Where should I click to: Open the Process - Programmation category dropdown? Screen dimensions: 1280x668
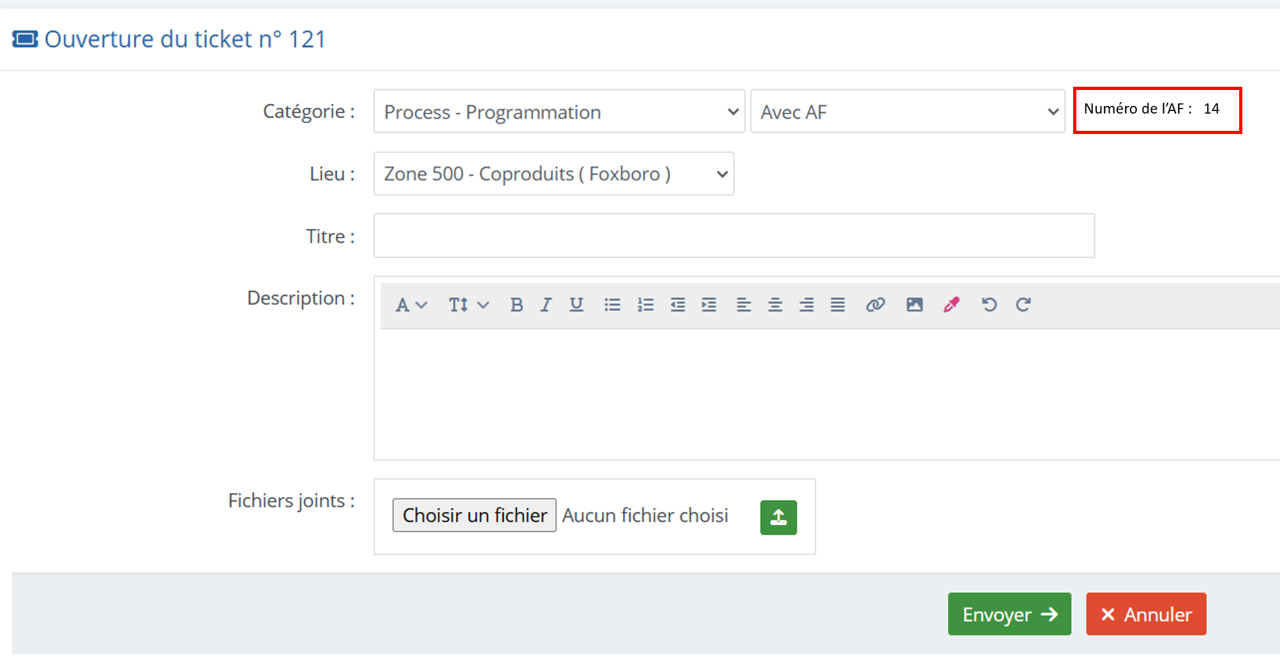coord(559,111)
